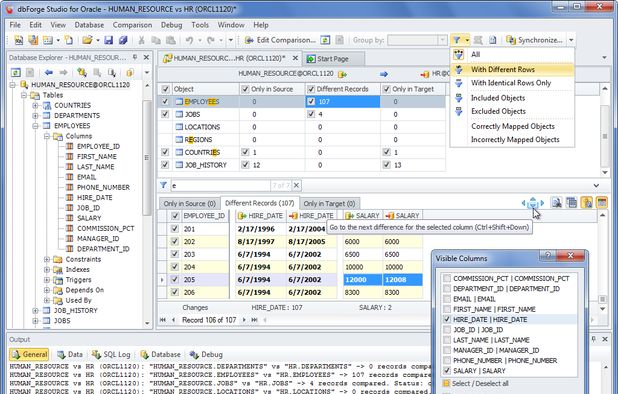Clear the object filter text with X
Image resolution: width=618 pixels, height=394 pixels.
[296, 185]
